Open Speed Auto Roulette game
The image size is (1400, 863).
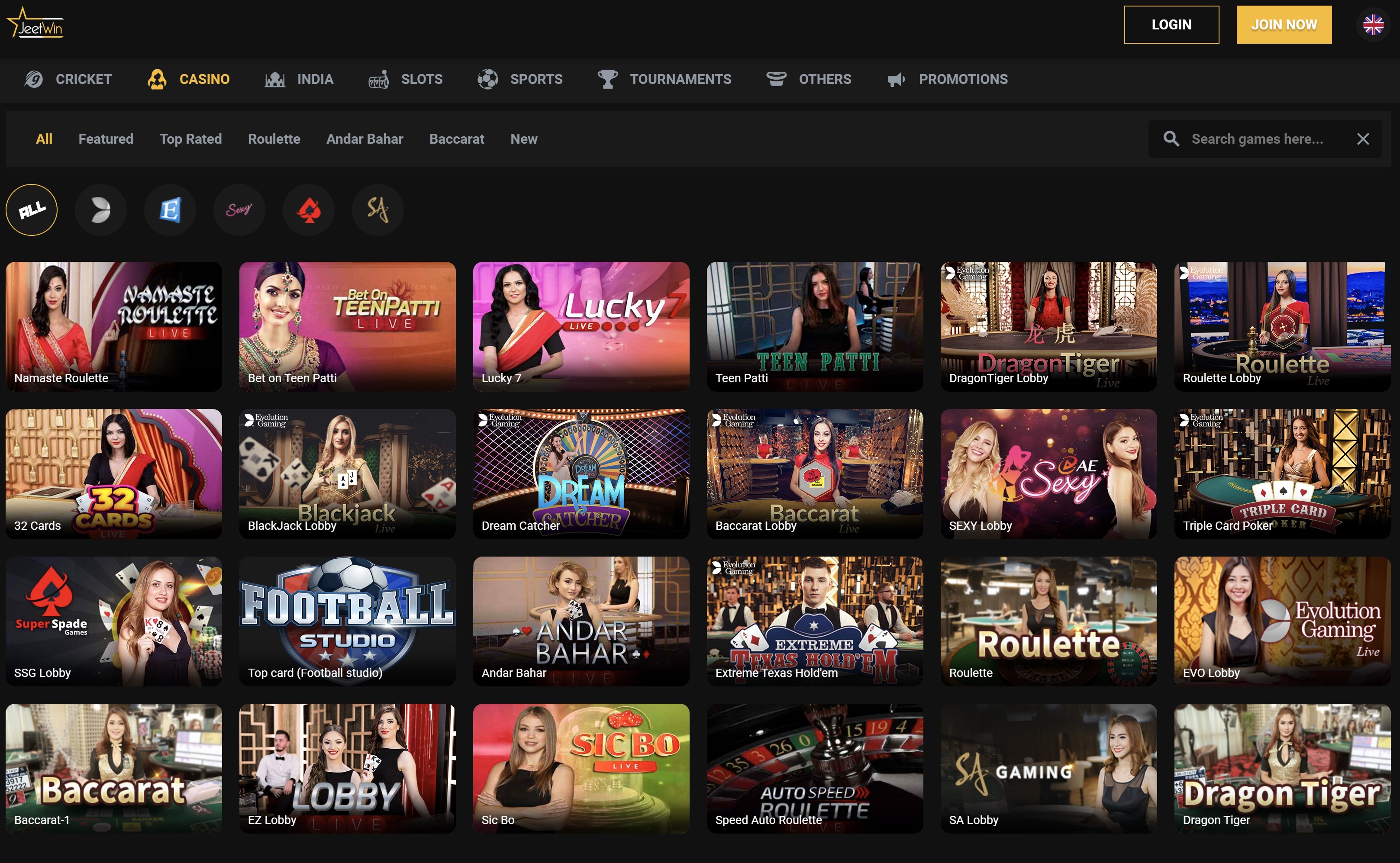[814, 768]
